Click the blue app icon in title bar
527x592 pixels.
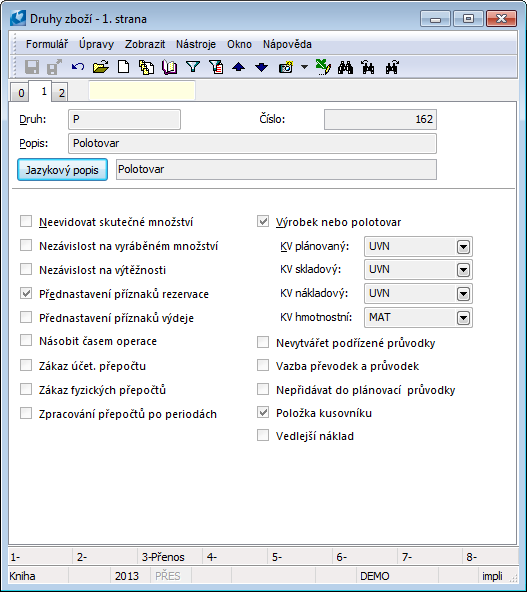click(18, 18)
